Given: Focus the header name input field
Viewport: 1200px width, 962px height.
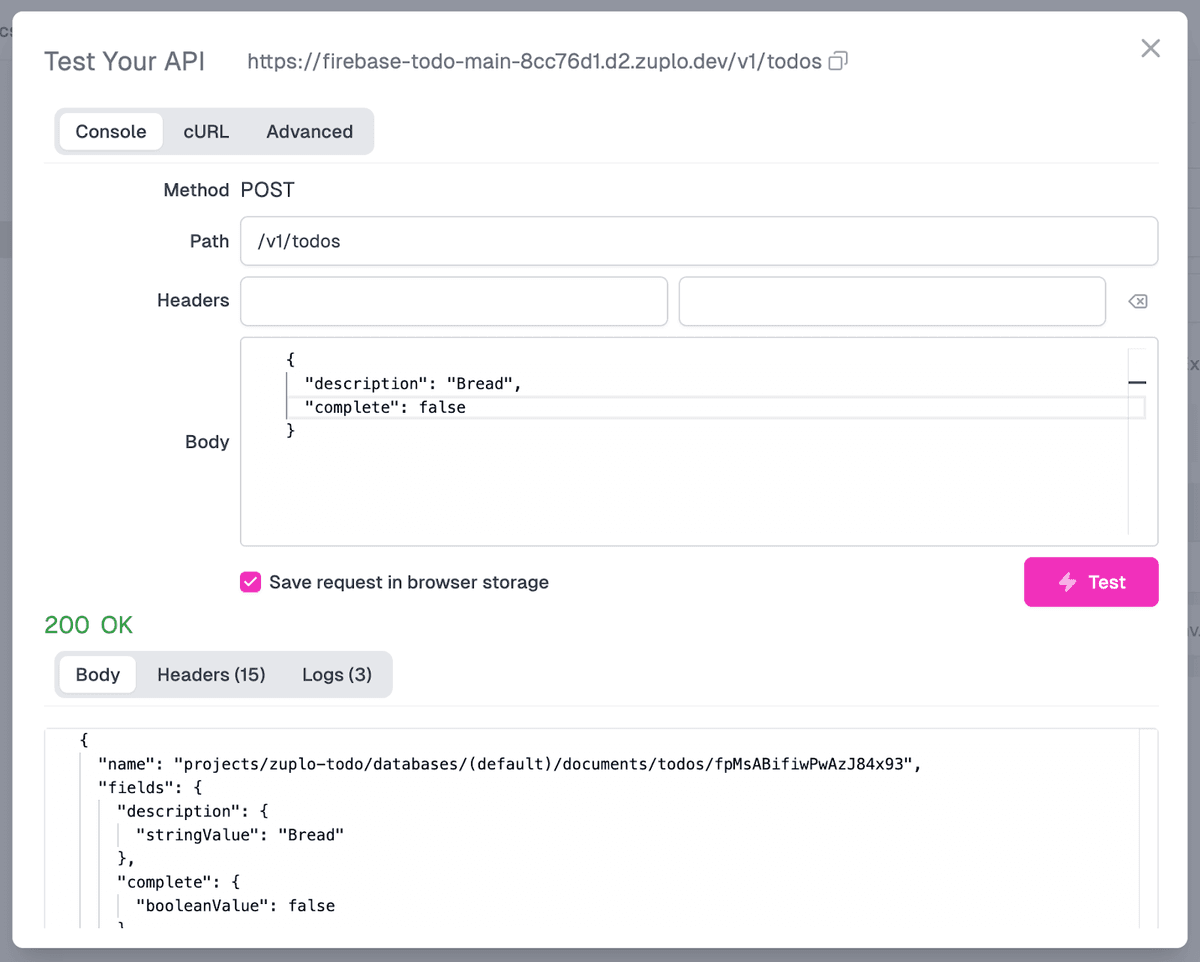Looking at the screenshot, I should click(454, 301).
